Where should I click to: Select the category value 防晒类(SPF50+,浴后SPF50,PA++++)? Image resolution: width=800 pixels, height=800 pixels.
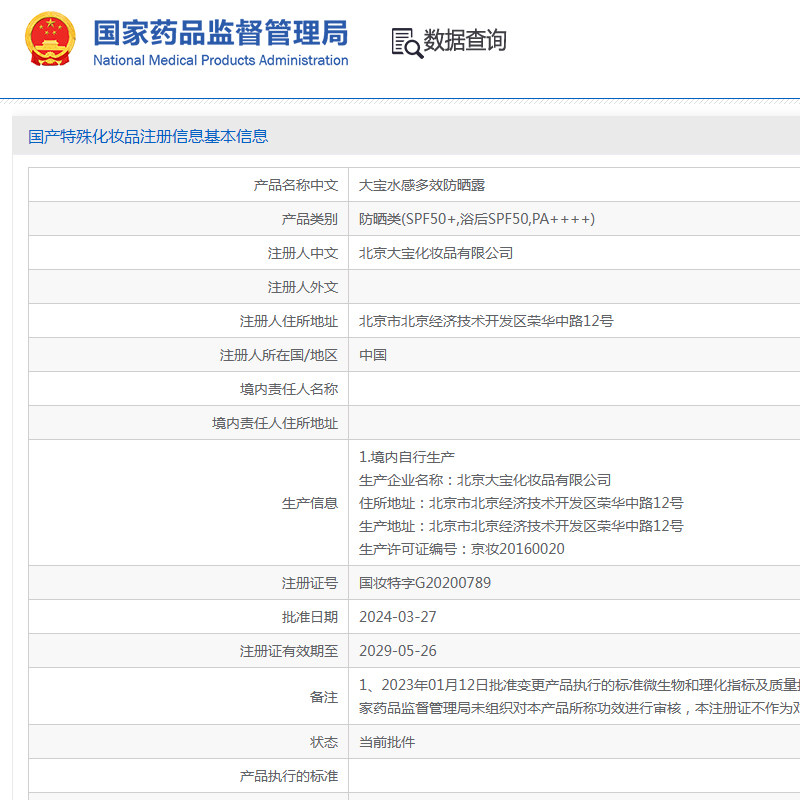pyautogui.click(x=477, y=219)
